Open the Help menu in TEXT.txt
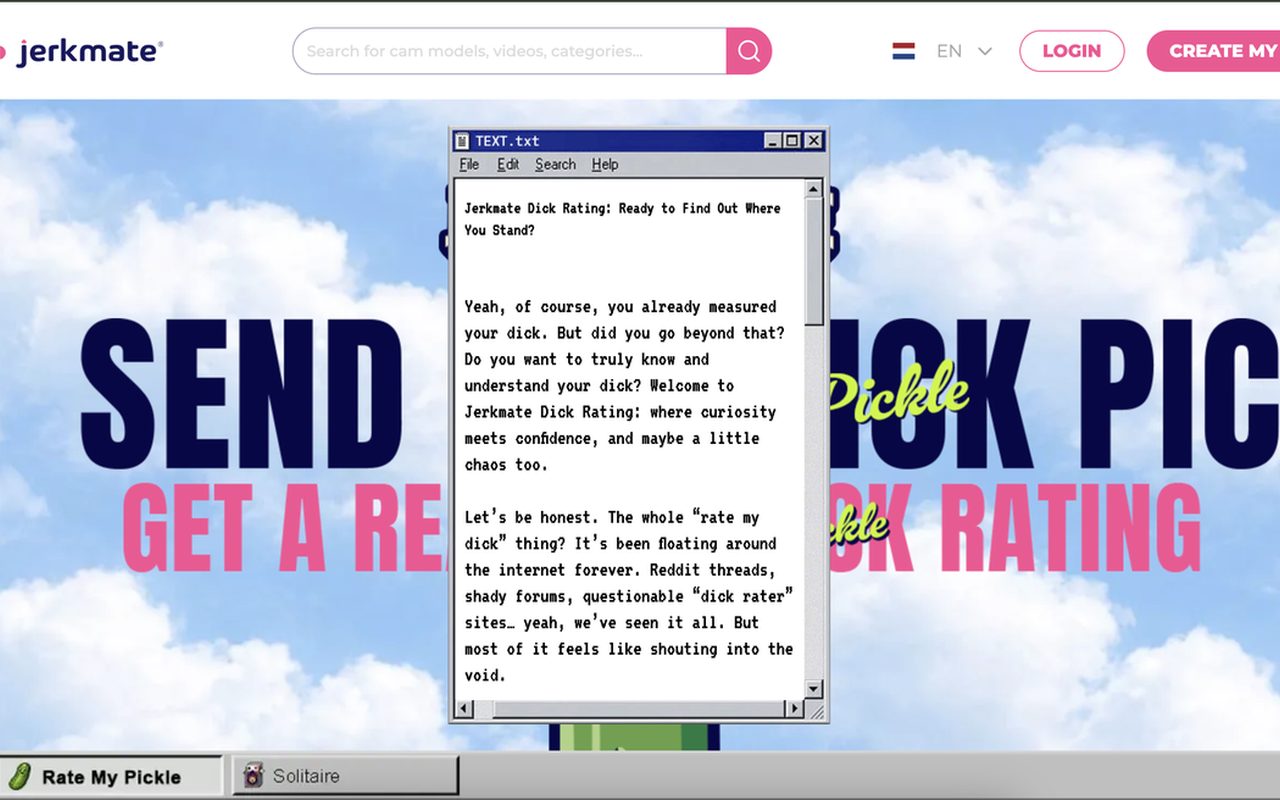Screen dimensions: 1280x800 [x=605, y=164]
